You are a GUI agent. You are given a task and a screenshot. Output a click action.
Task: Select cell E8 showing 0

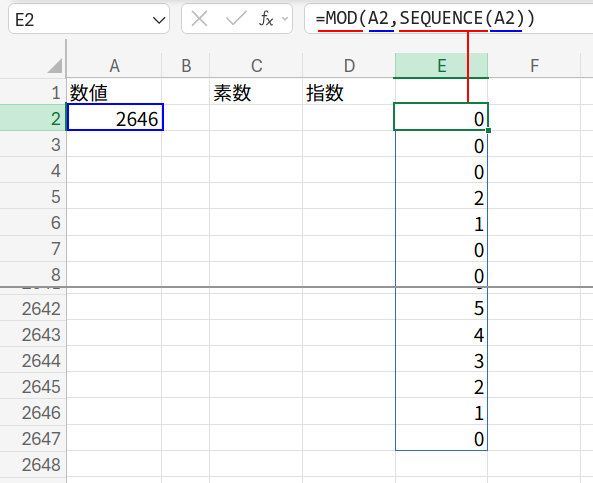pos(441,274)
